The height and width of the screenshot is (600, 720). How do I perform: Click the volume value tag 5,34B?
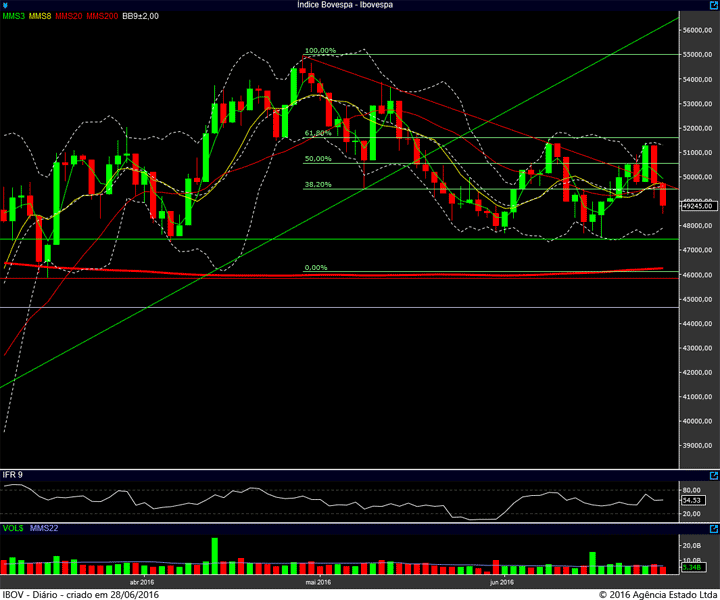click(693, 567)
